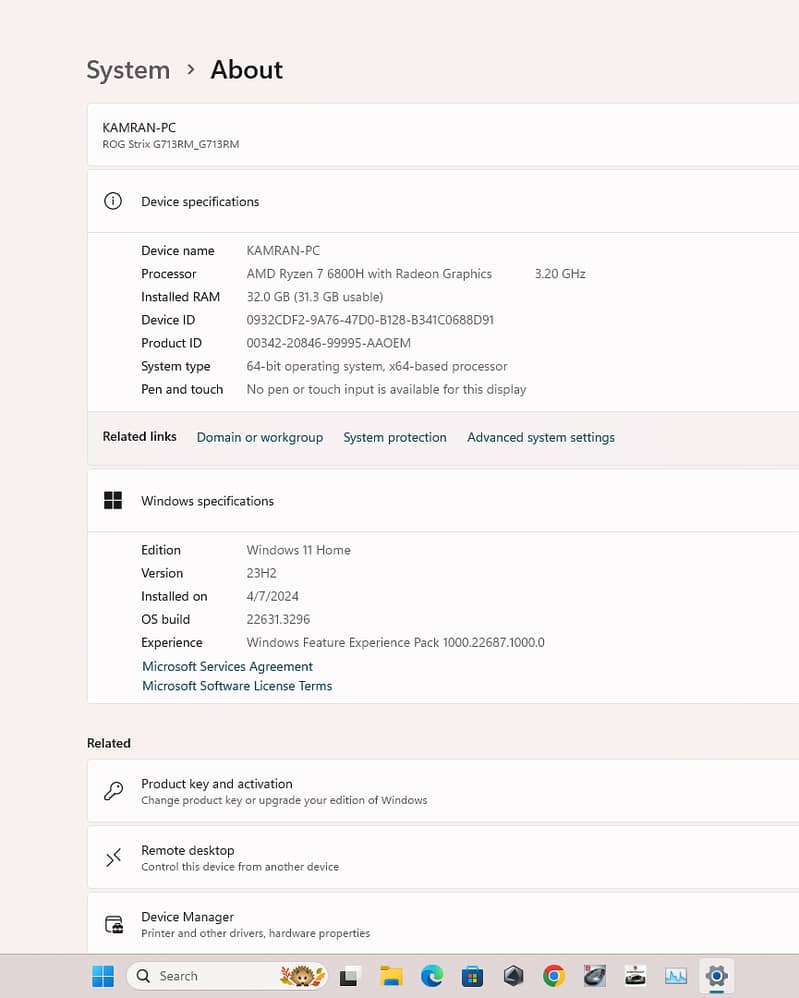Open Microsoft Software License Terms link
Screen dimensions: 799x998
pyautogui.click(x=237, y=686)
